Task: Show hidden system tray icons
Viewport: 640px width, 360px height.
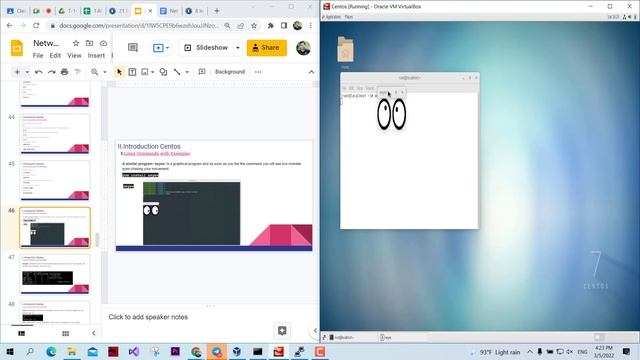Action: [x=530, y=351]
